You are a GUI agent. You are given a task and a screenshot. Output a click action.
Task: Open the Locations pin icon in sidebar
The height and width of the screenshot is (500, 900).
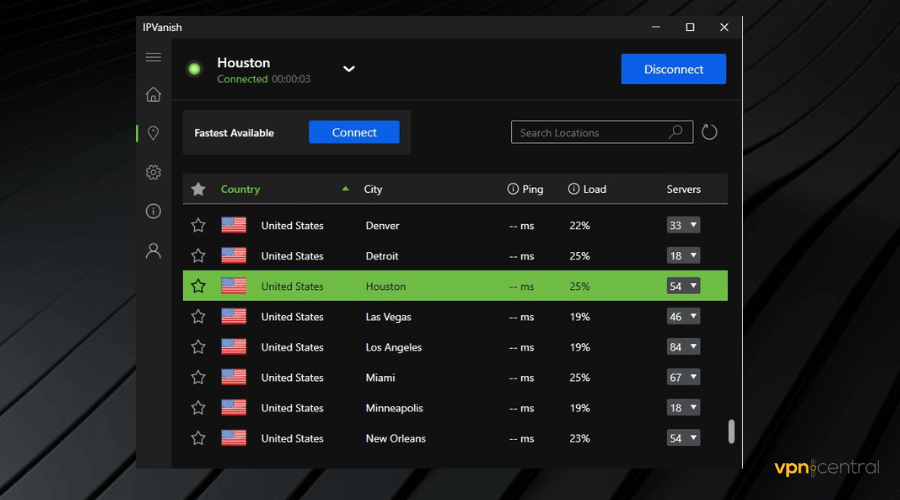(x=153, y=133)
